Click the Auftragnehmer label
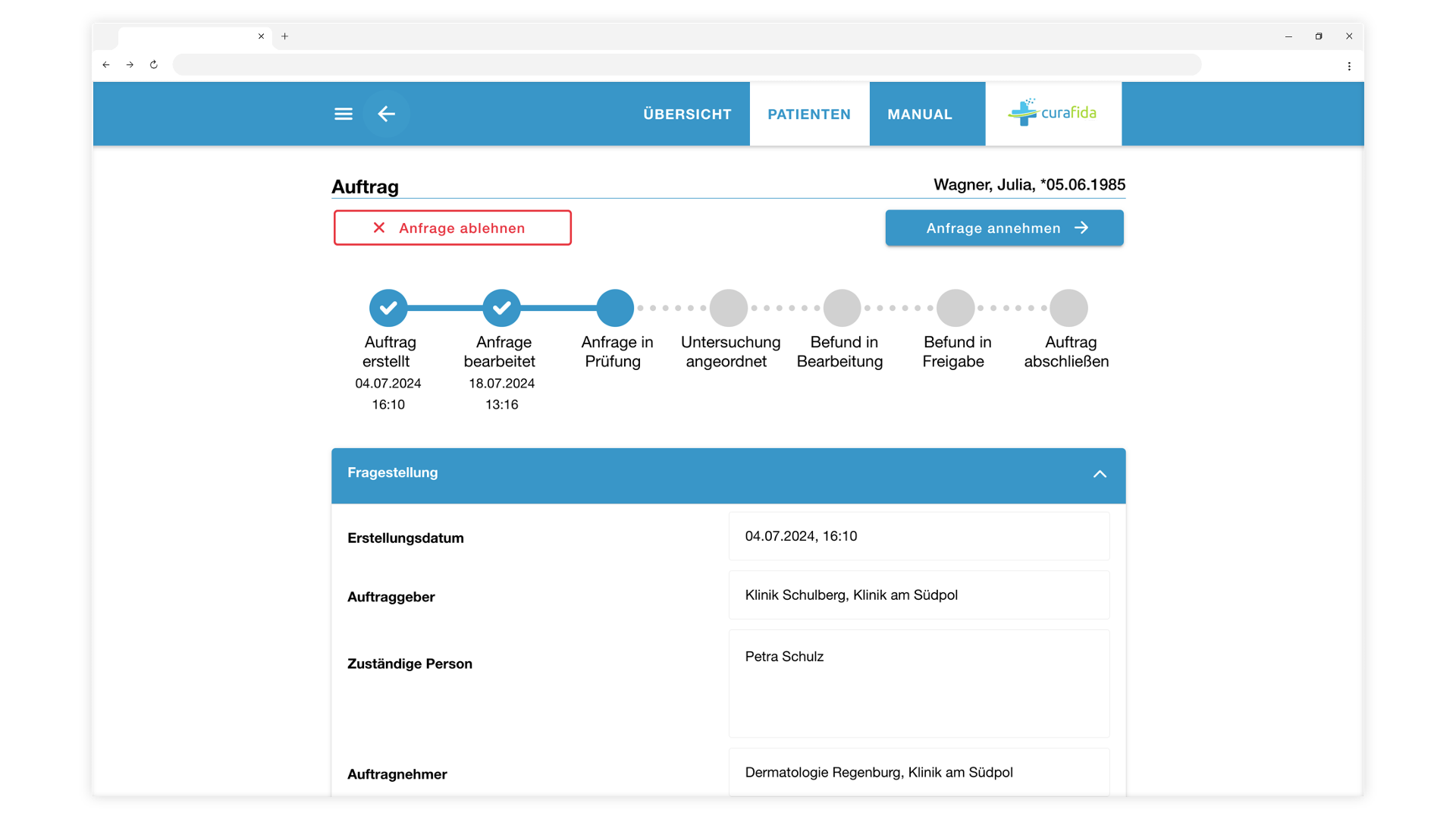1456x819 pixels. [397, 774]
